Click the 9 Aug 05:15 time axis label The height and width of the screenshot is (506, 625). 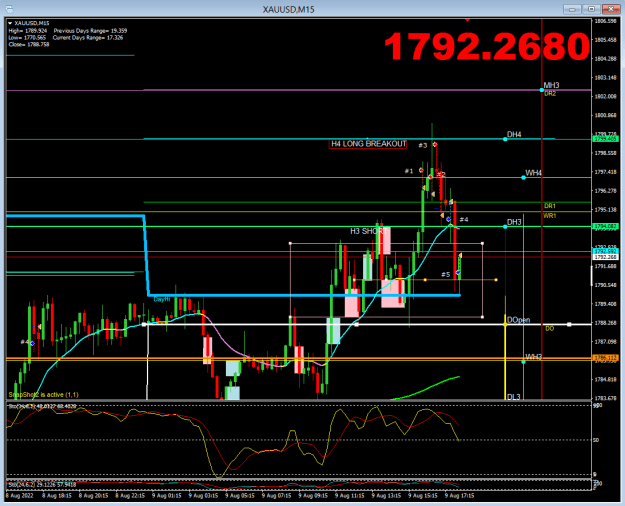(240, 496)
